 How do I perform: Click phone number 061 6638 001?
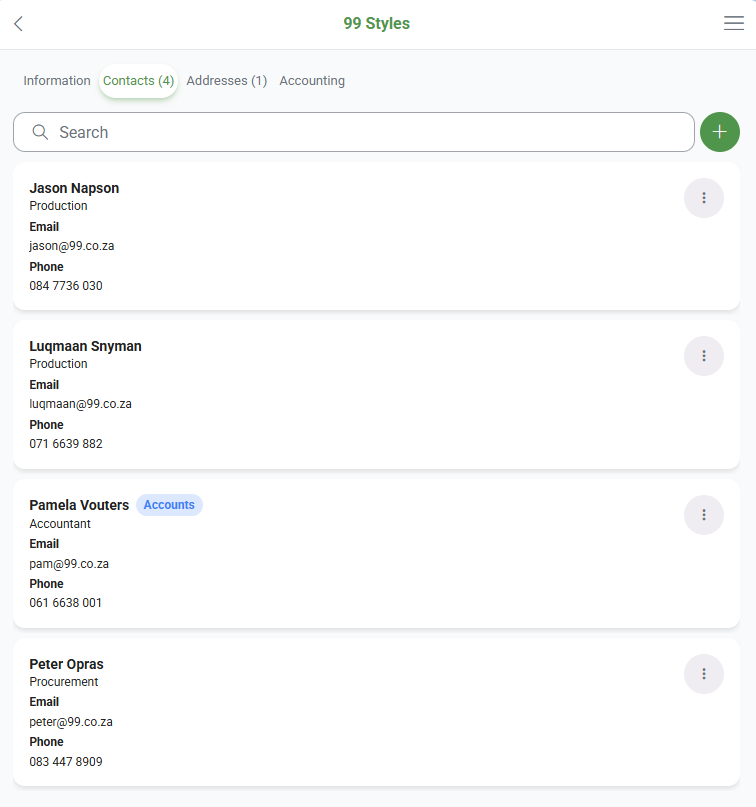pyautogui.click(x=65, y=603)
